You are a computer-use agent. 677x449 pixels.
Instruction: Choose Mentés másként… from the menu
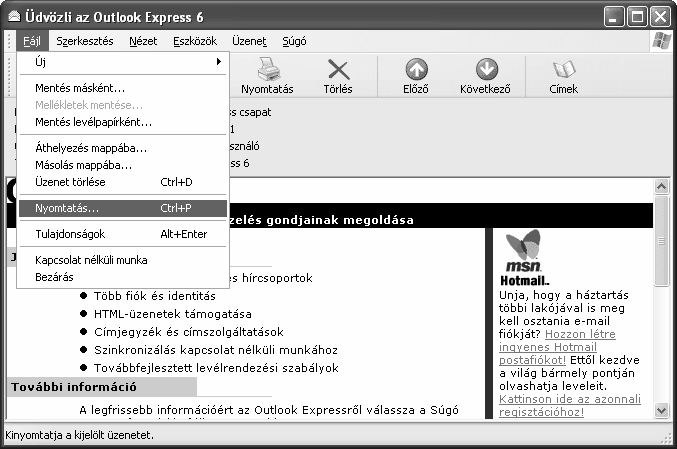[123, 88]
